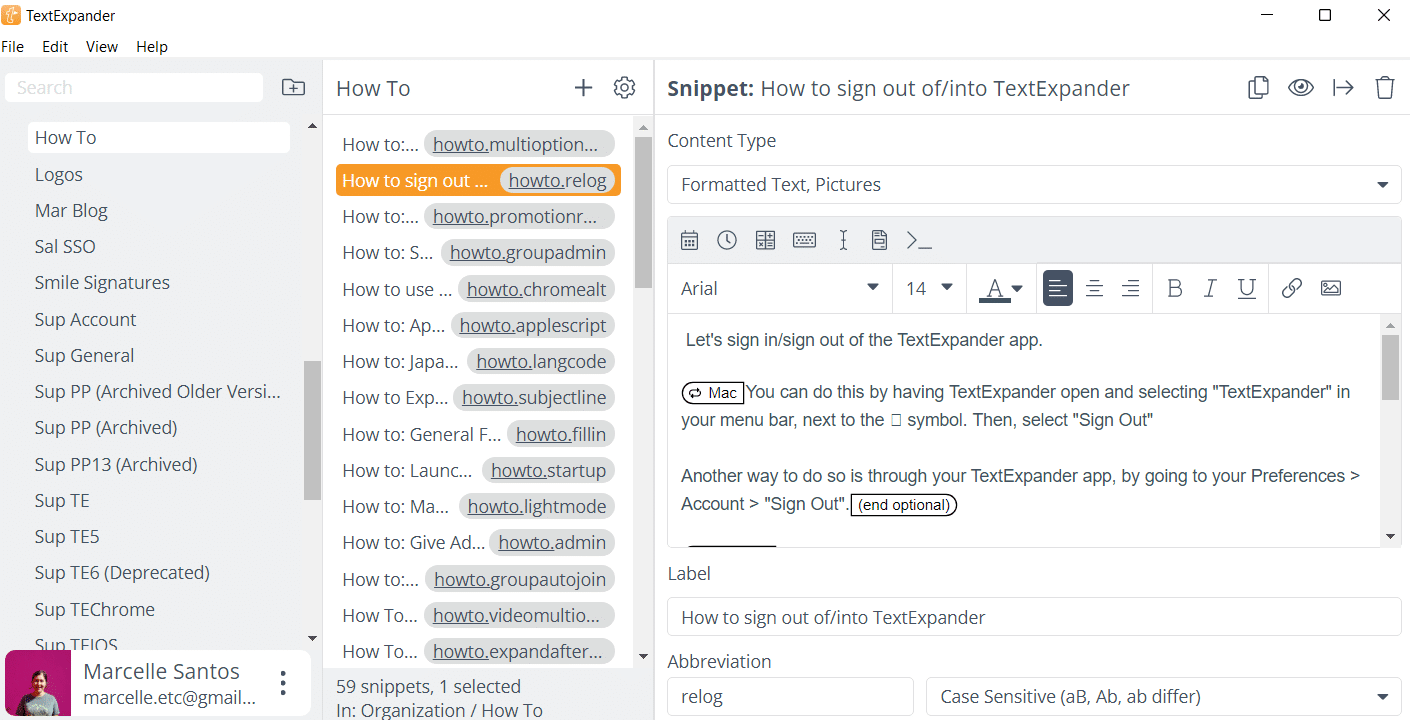Image resolution: width=1410 pixels, height=720 pixels.
Task: Click the (end optional) marker
Action: 904,505
